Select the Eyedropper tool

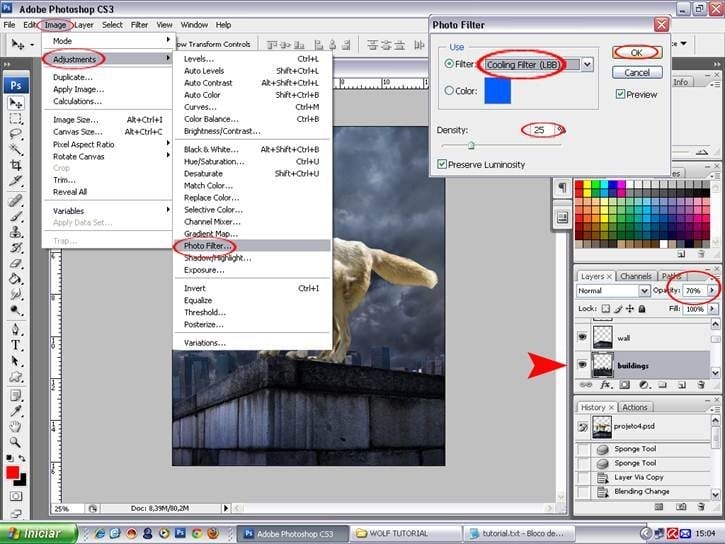coord(16,411)
